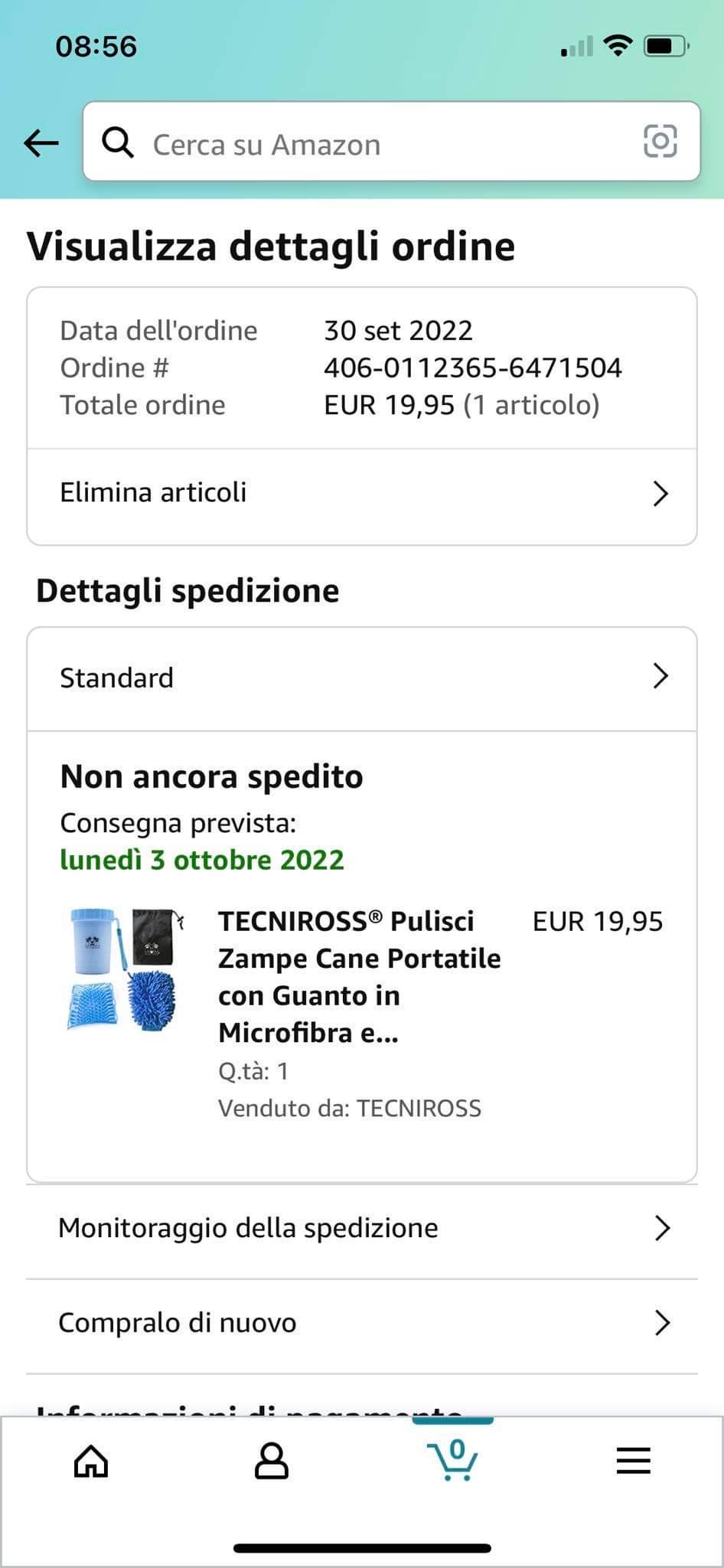Tap the battery status icon
The image size is (724, 1568).
667,47
